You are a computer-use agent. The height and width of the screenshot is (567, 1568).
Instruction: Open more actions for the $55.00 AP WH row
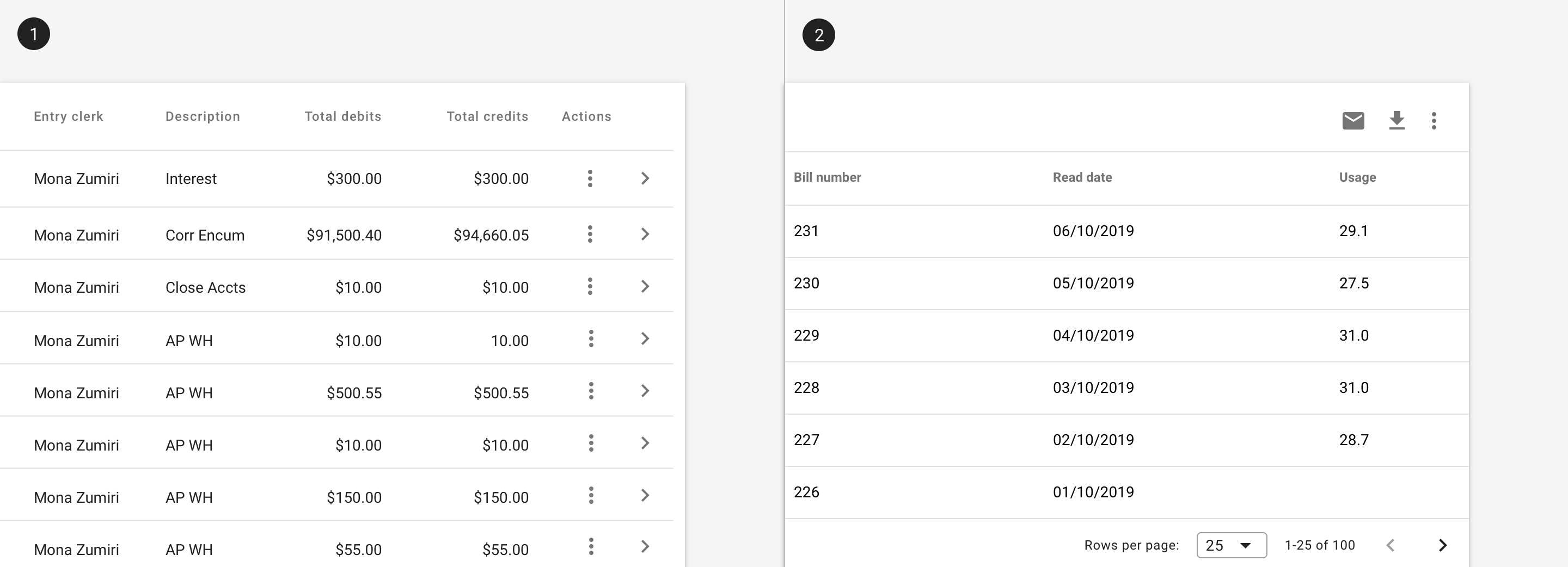(x=590, y=547)
